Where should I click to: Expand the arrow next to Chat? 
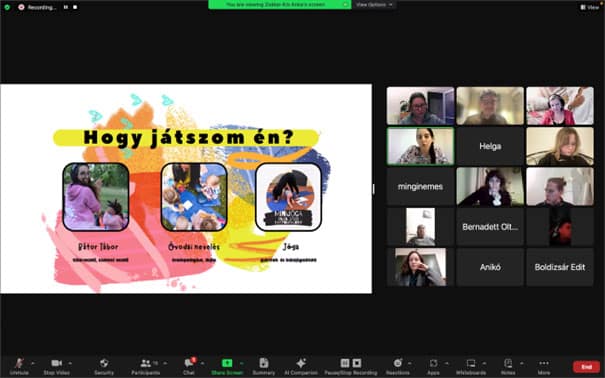pos(203,363)
